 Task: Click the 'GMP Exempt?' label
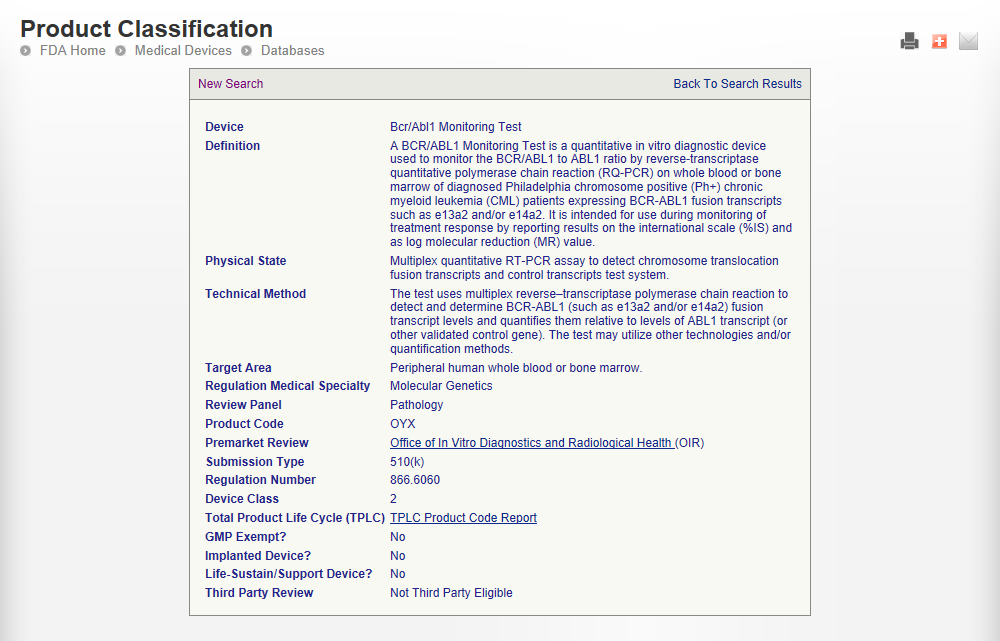tap(246, 537)
